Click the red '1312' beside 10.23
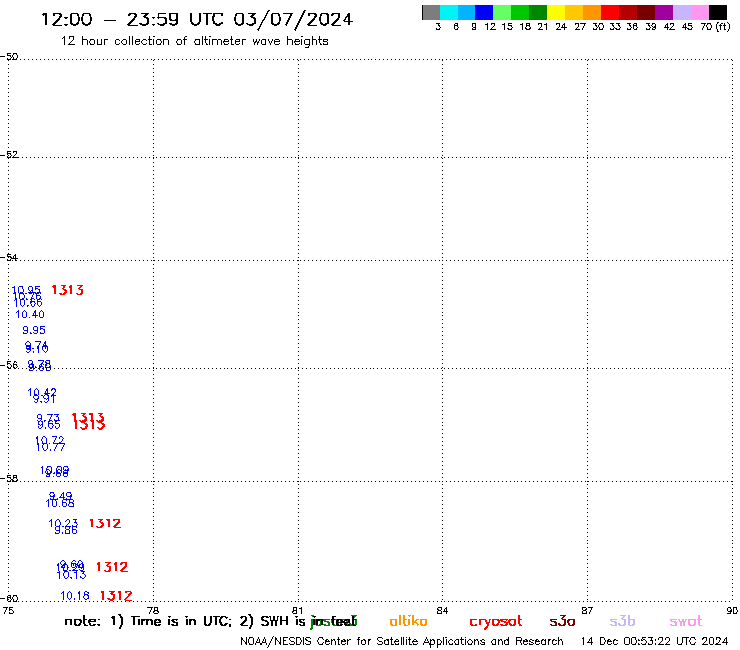Image resolution: width=740 pixels, height=650 pixels. pos(105,523)
